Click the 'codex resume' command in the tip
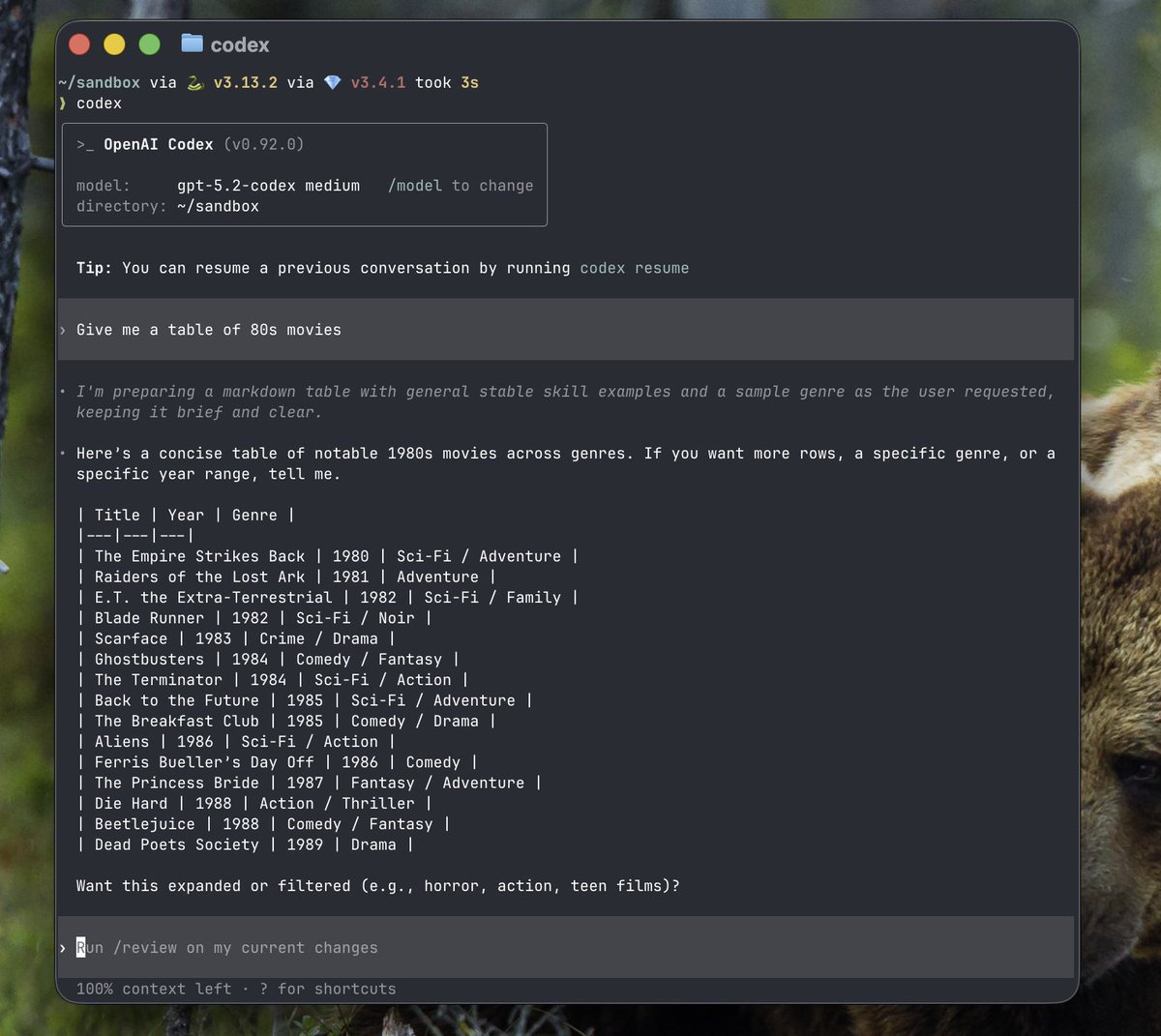 coord(635,268)
